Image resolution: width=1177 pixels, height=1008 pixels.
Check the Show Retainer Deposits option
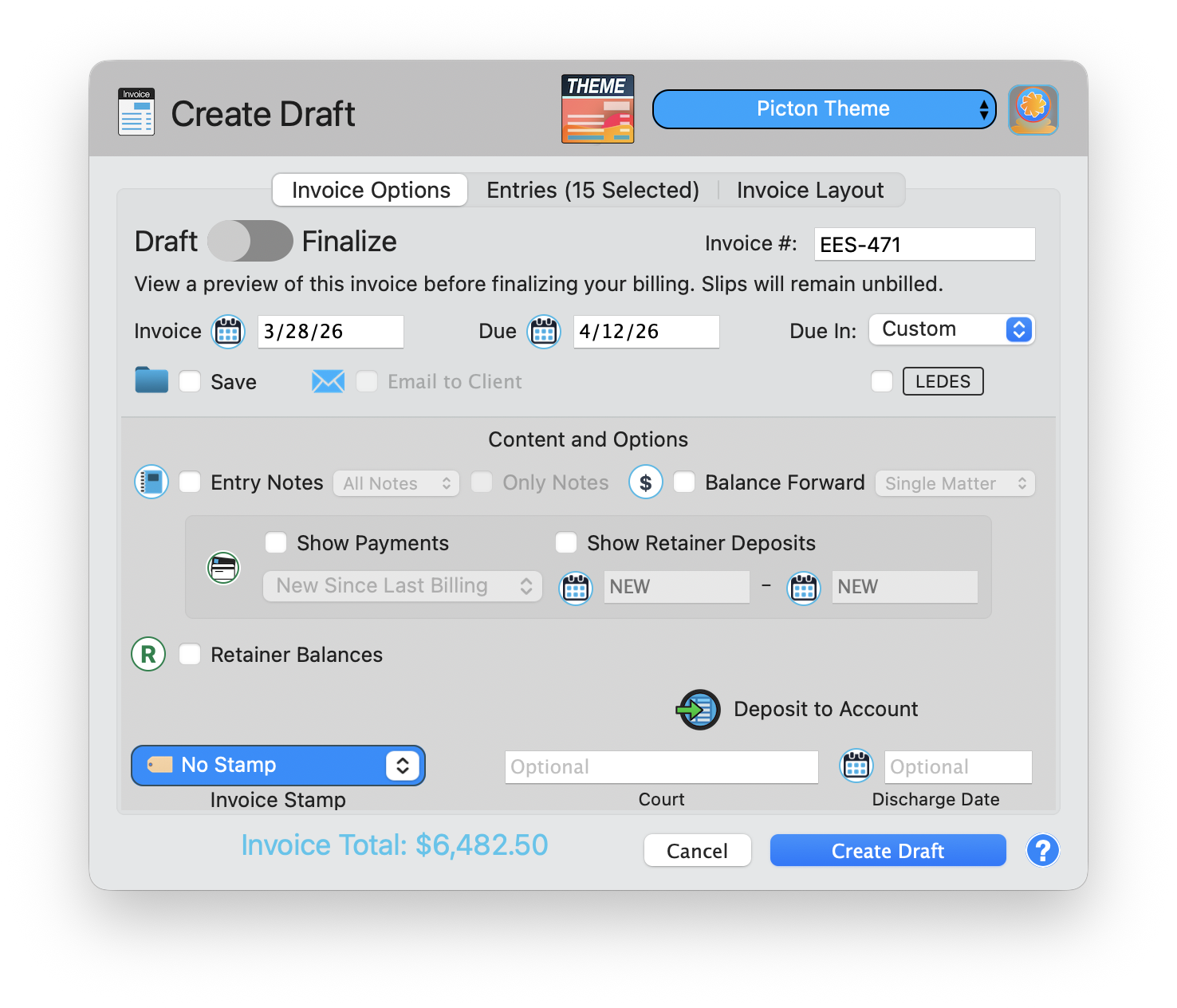[x=566, y=542]
